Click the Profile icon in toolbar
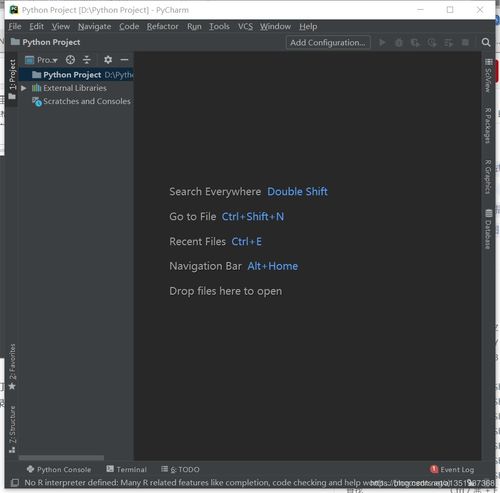This screenshot has width=500, height=493. (432, 43)
